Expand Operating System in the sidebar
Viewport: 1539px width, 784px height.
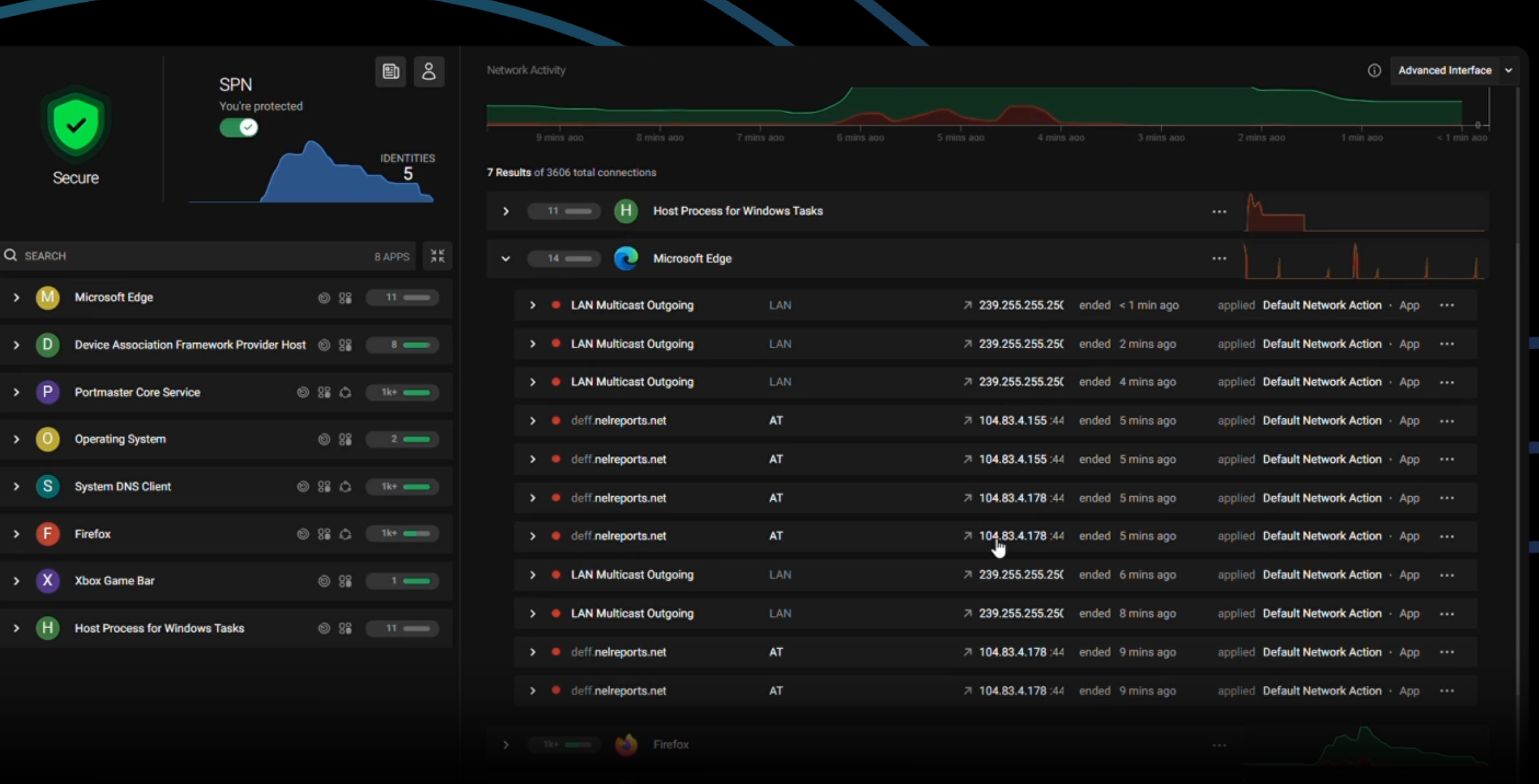point(16,439)
